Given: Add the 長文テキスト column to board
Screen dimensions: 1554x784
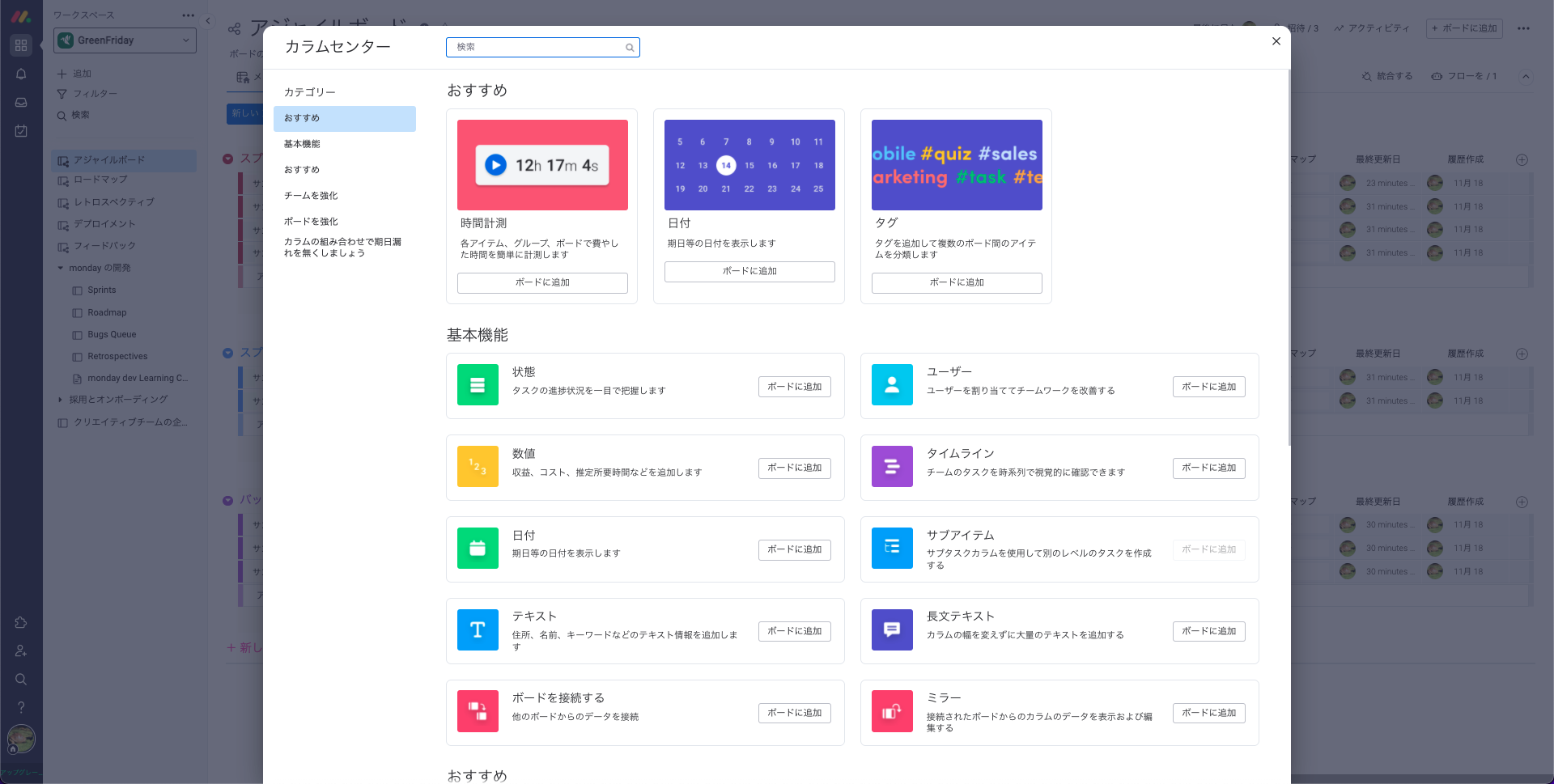Looking at the screenshot, I should pos(1208,631).
